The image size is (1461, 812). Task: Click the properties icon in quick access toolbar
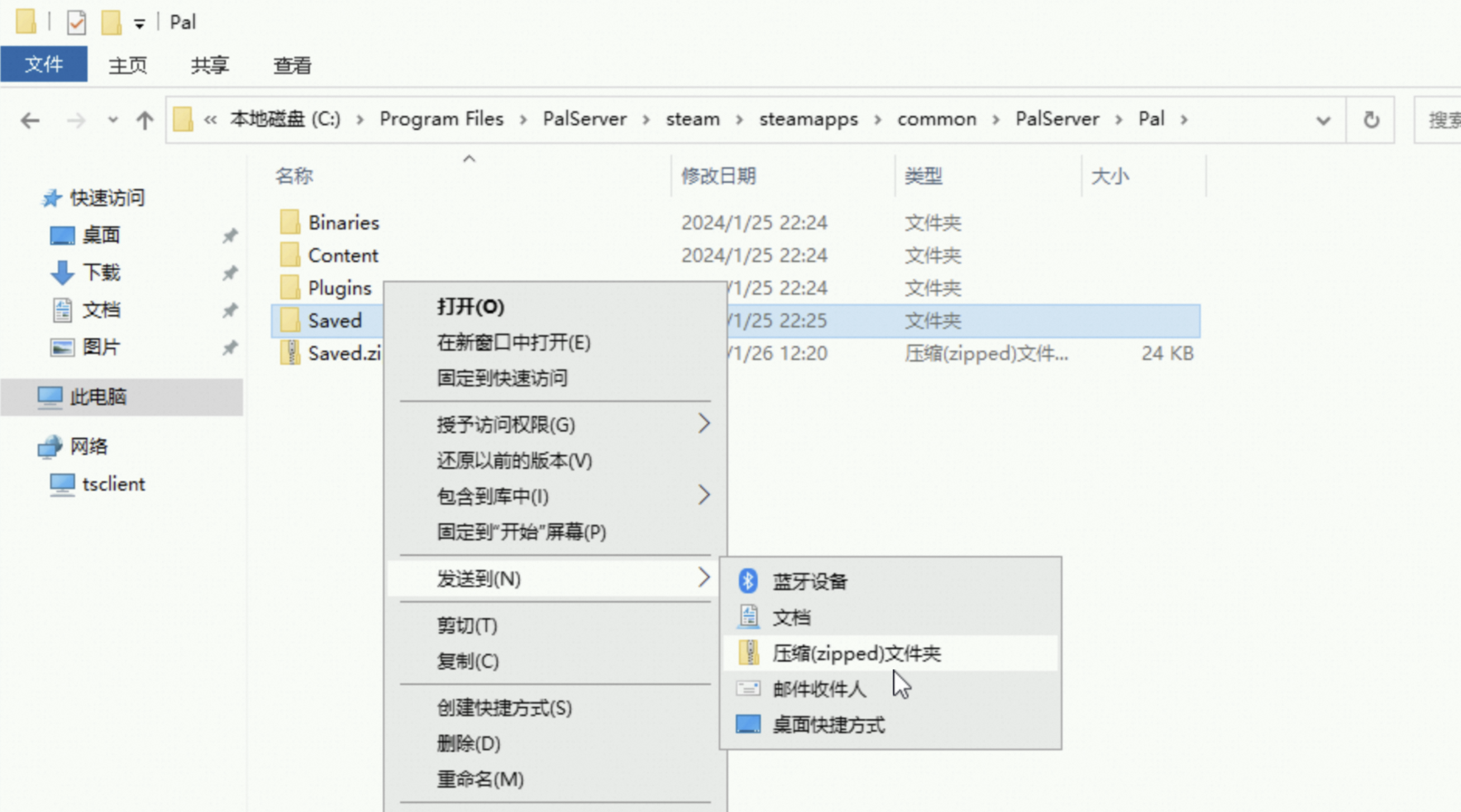pos(76,23)
